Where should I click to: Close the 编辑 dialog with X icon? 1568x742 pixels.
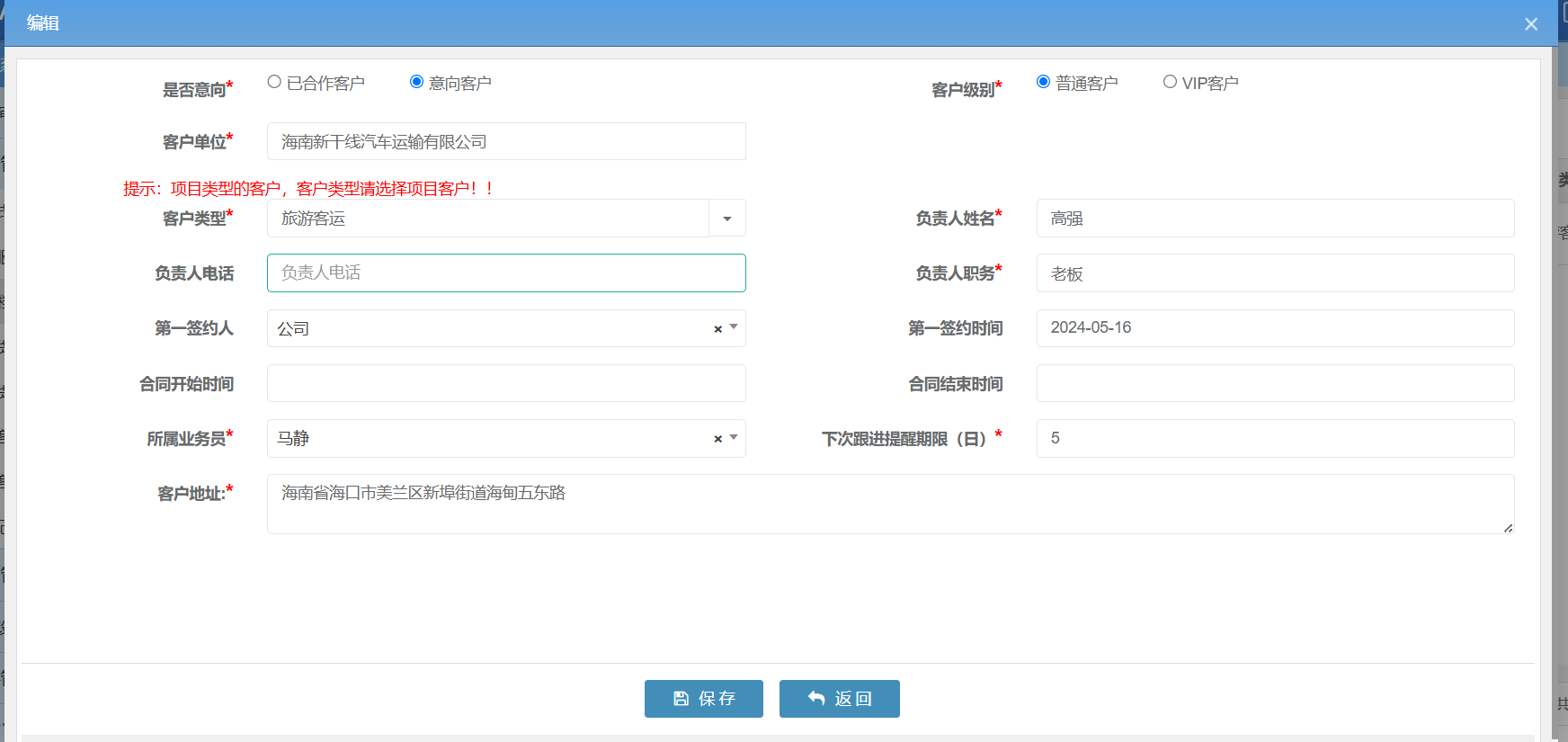tap(1531, 24)
